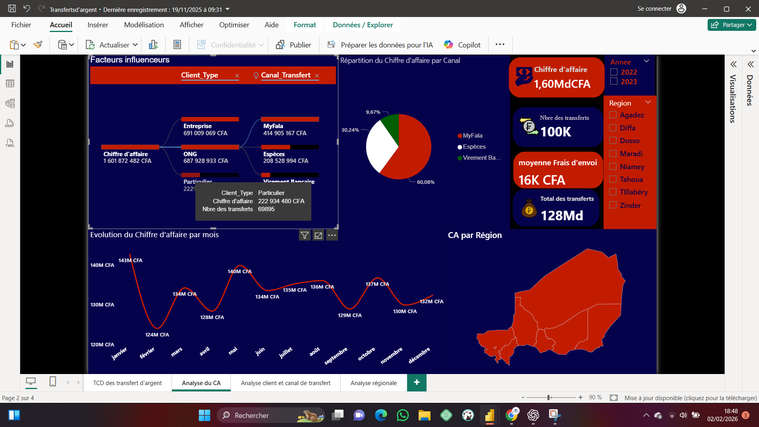This screenshot has height=427, width=759.
Task: Remove the Client_Type level with its X
Action: (237, 76)
